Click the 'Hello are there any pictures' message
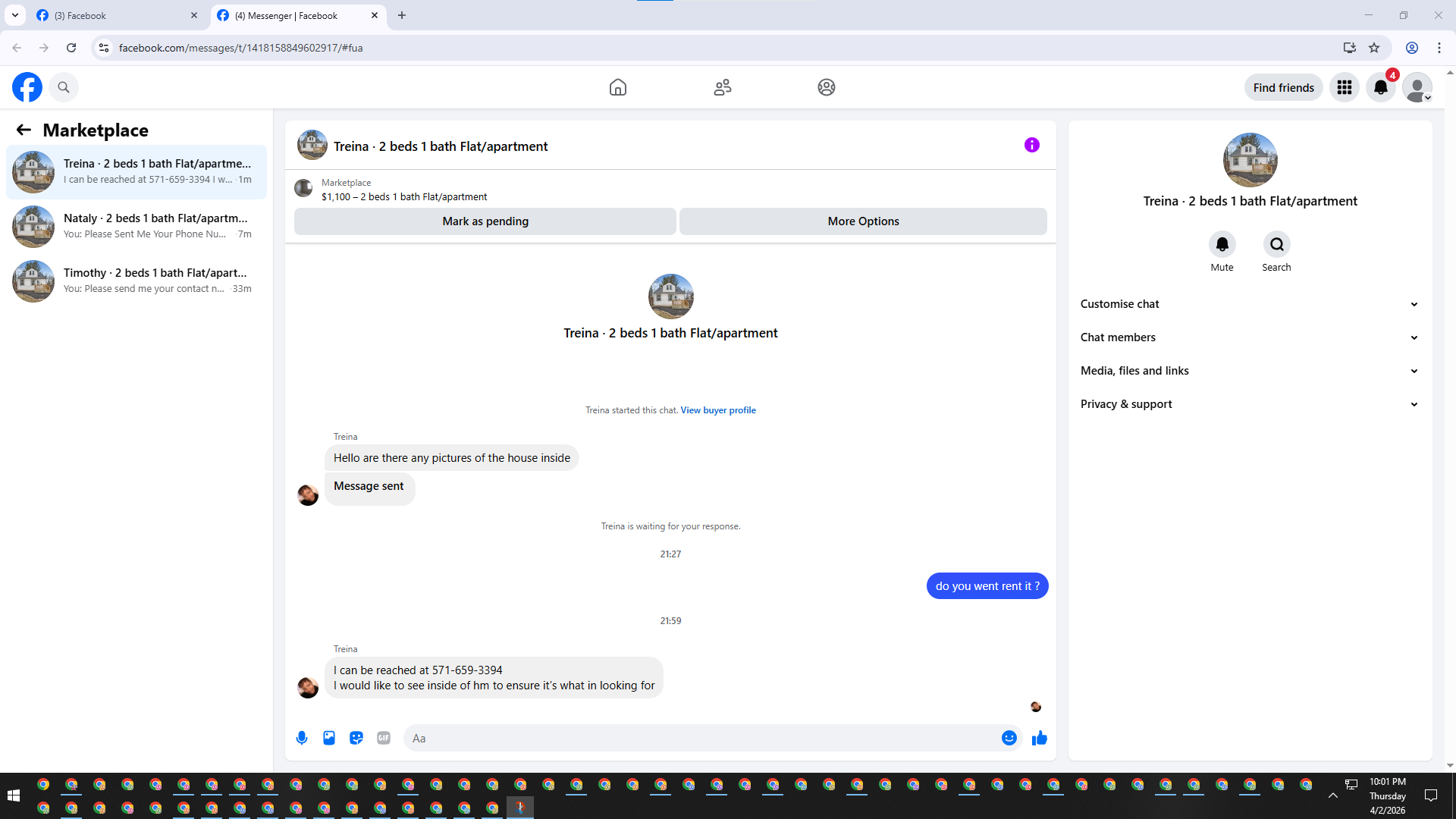The height and width of the screenshot is (819, 1456). click(x=452, y=458)
